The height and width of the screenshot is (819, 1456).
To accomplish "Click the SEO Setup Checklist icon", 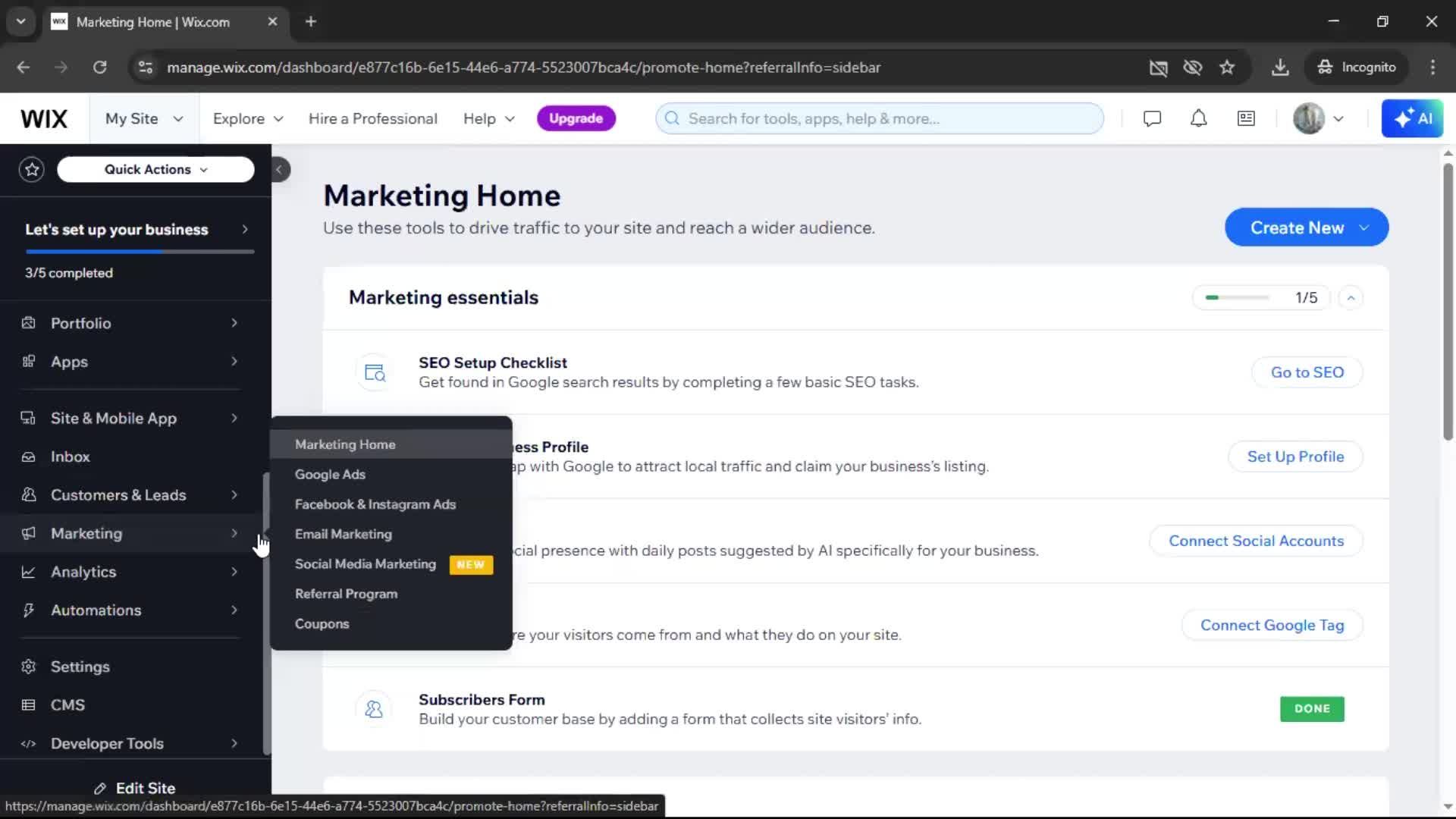I will click(x=375, y=372).
